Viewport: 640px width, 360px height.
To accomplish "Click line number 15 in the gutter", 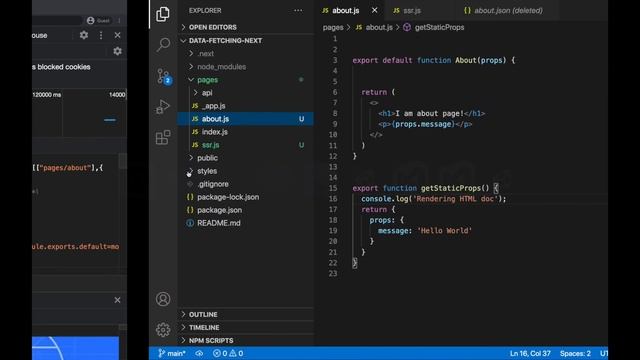I will 333,188.
